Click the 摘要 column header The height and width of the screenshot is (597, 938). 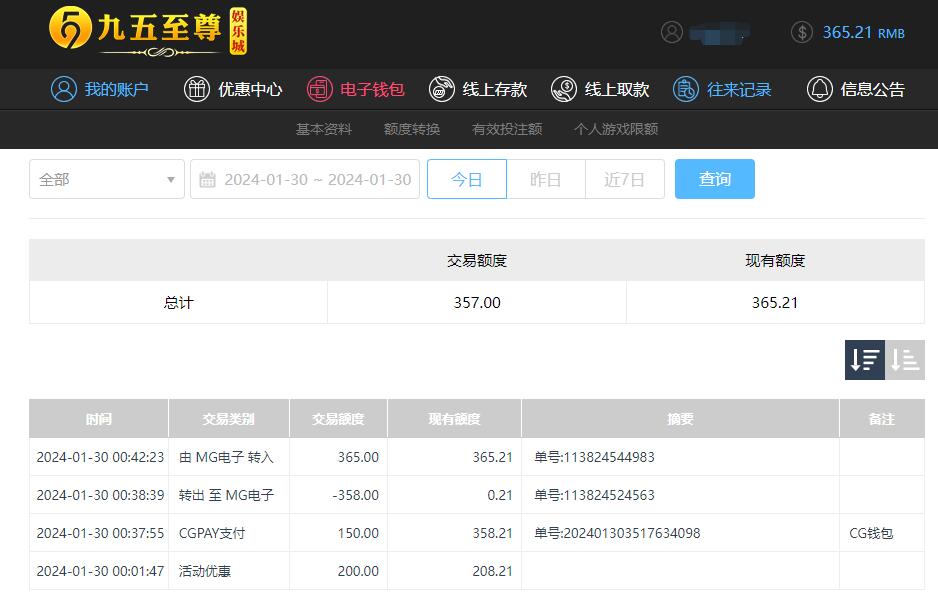[x=680, y=419]
